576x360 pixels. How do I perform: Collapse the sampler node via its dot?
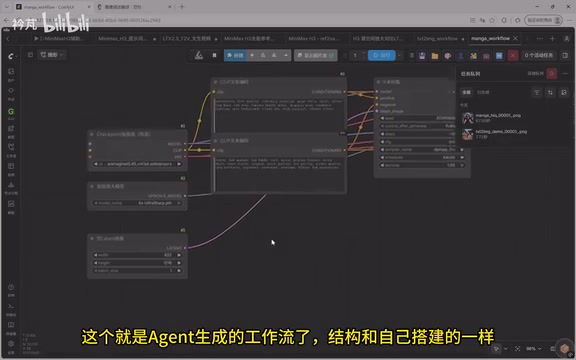pos(378,82)
